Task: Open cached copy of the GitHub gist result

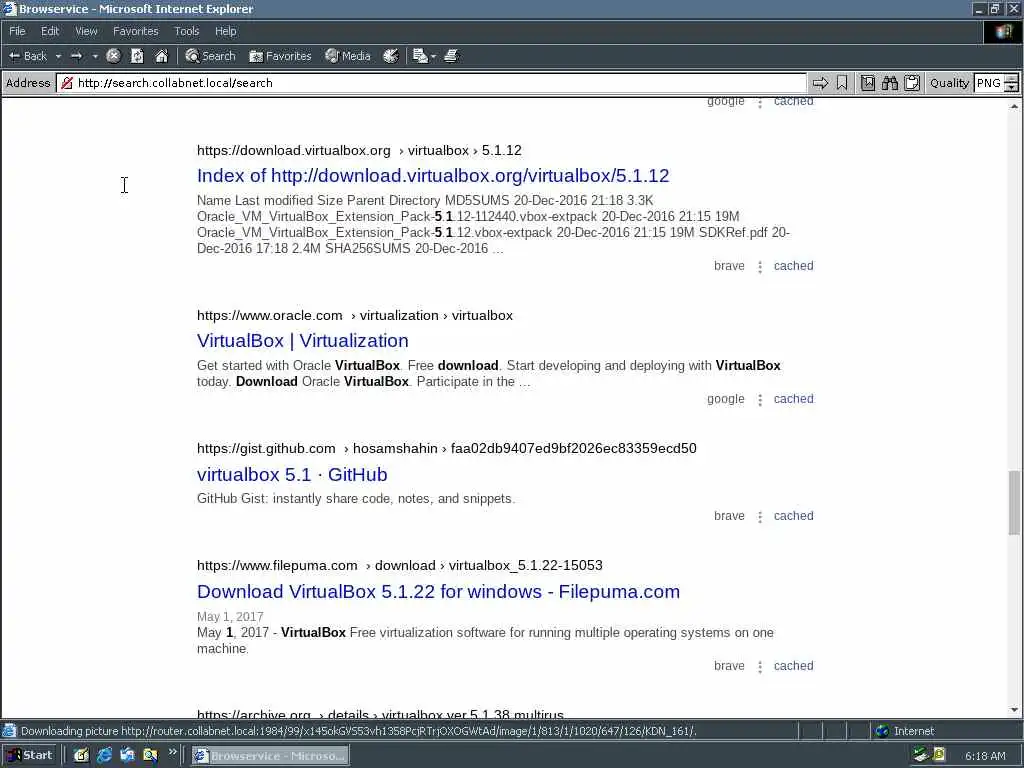Action: [793, 516]
